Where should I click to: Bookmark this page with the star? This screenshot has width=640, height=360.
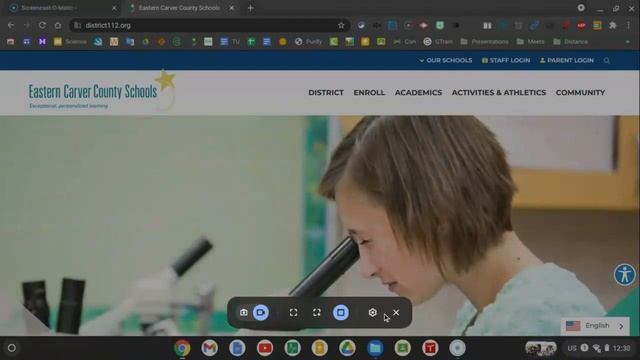[x=341, y=25]
